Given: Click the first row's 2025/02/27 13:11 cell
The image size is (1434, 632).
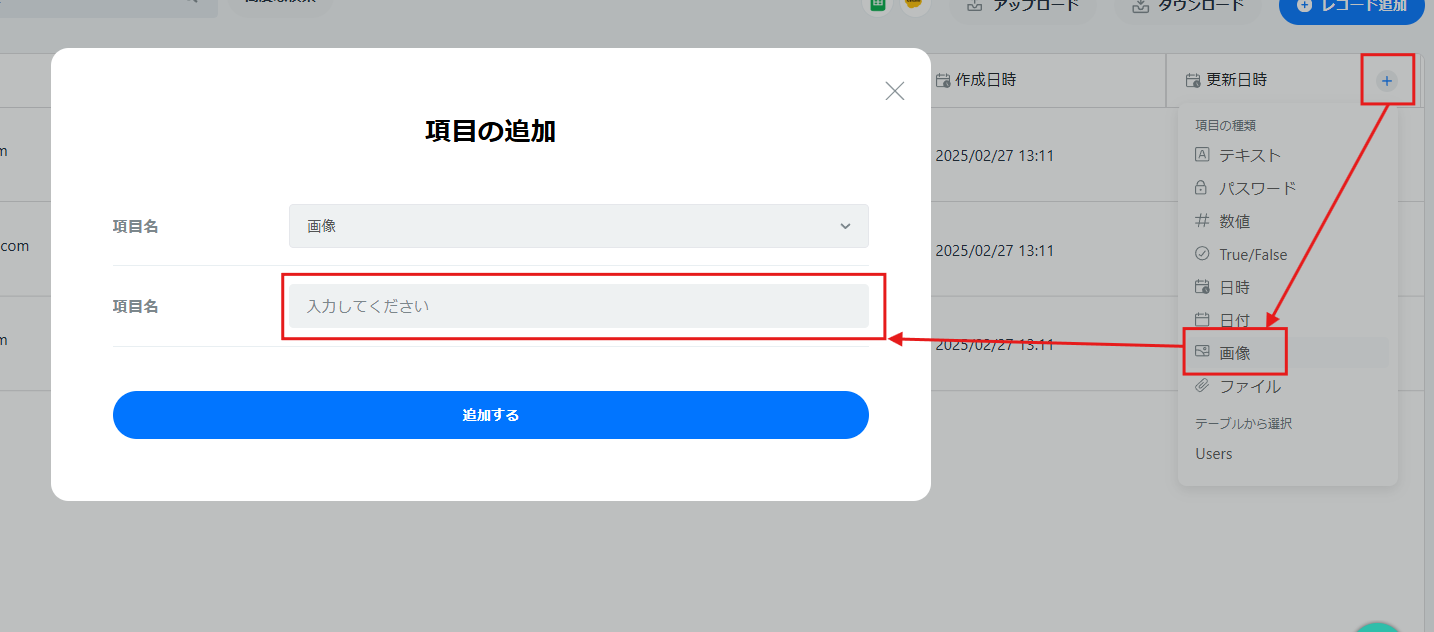Looking at the screenshot, I should 994,156.
